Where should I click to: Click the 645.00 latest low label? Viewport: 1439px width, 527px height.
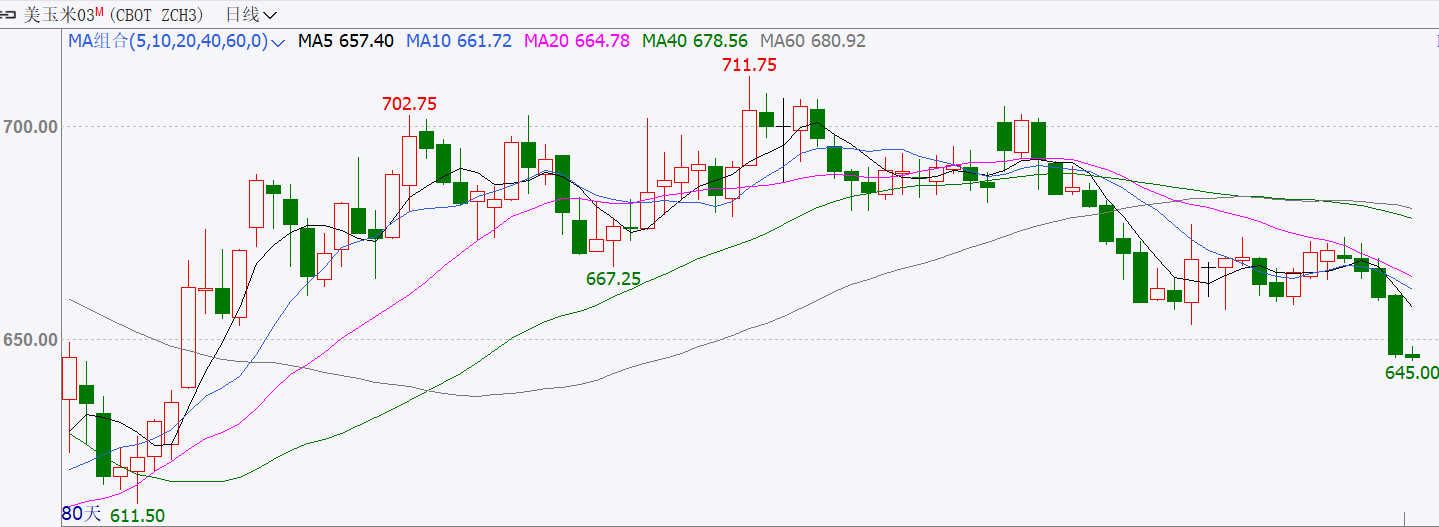(x=1411, y=372)
